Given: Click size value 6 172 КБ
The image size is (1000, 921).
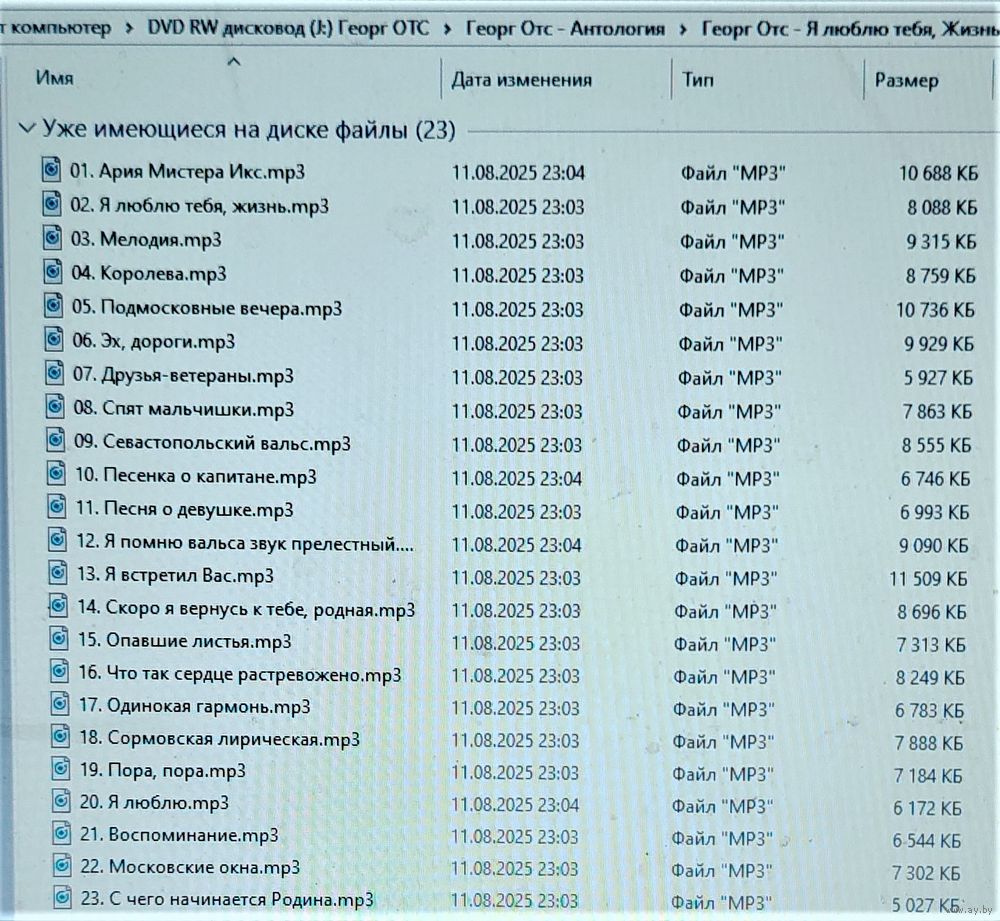Looking at the screenshot, I should [x=927, y=809].
